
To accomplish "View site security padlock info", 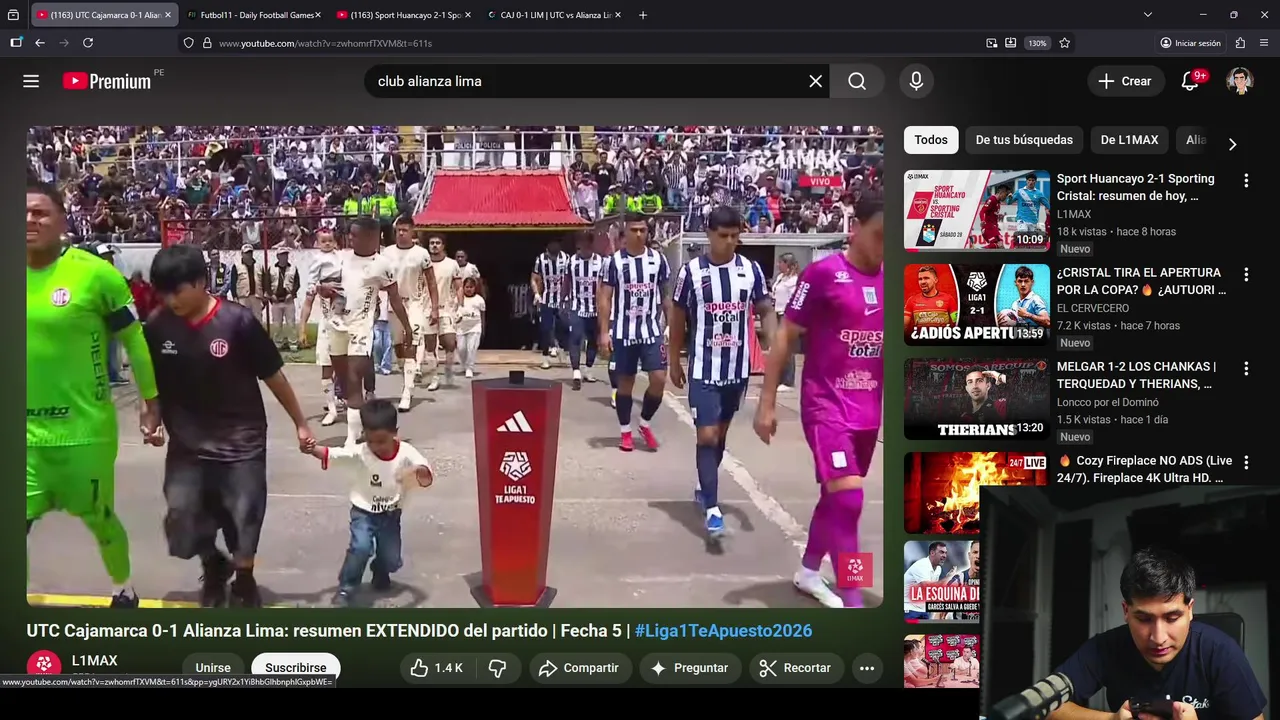I will pyautogui.click(x=207, y=43).
